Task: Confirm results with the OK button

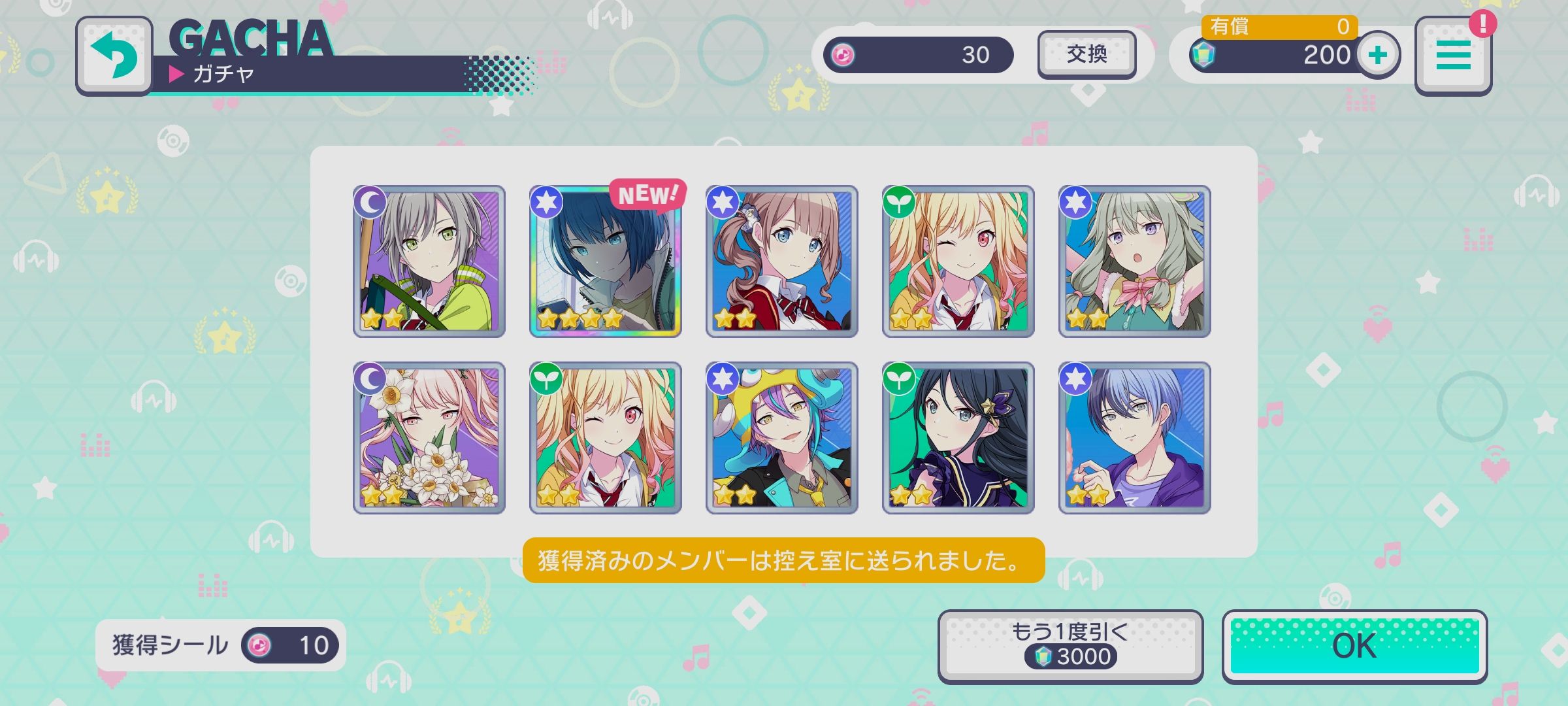Action: 1354,647
